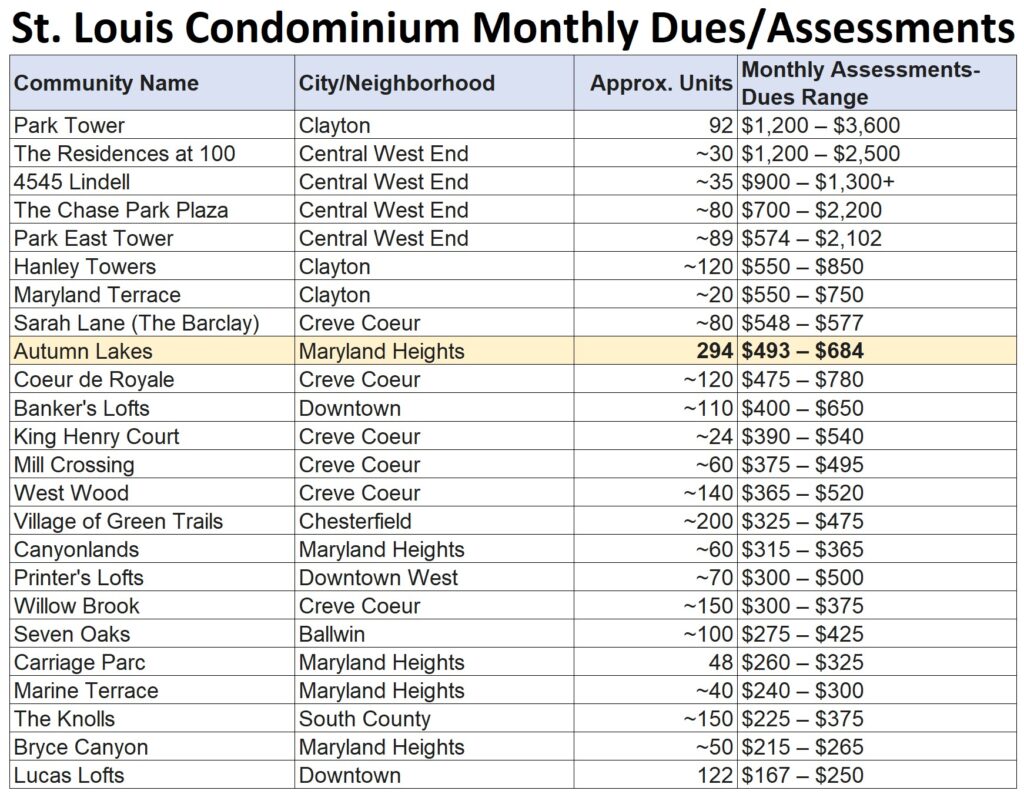The width and height of the screenshot is (1024, 794).
Task: Select the Ballwin neighborhood cell
Action: pyautogui.click(x=332, y=634)
